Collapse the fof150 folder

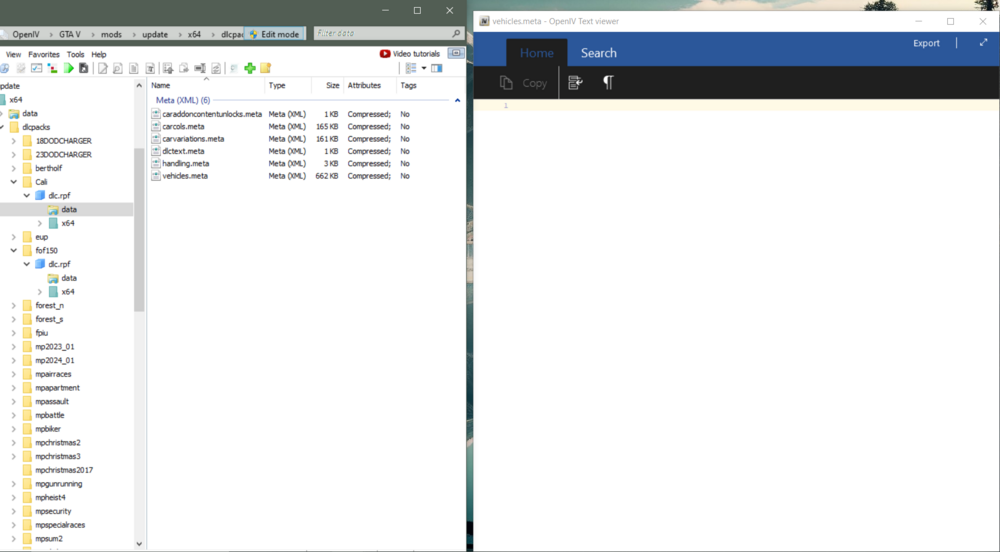pyautogui.click(x=13, y=251)
